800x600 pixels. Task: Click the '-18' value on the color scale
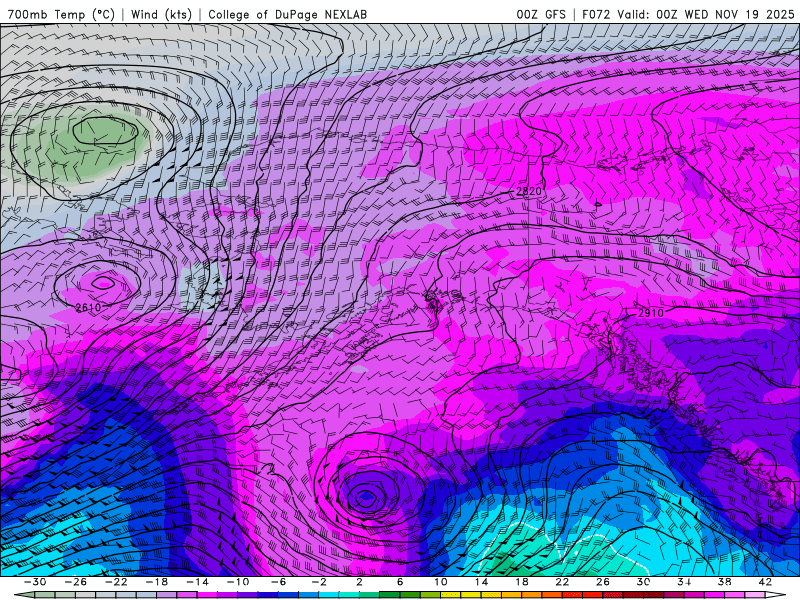[x=157, y=582]
